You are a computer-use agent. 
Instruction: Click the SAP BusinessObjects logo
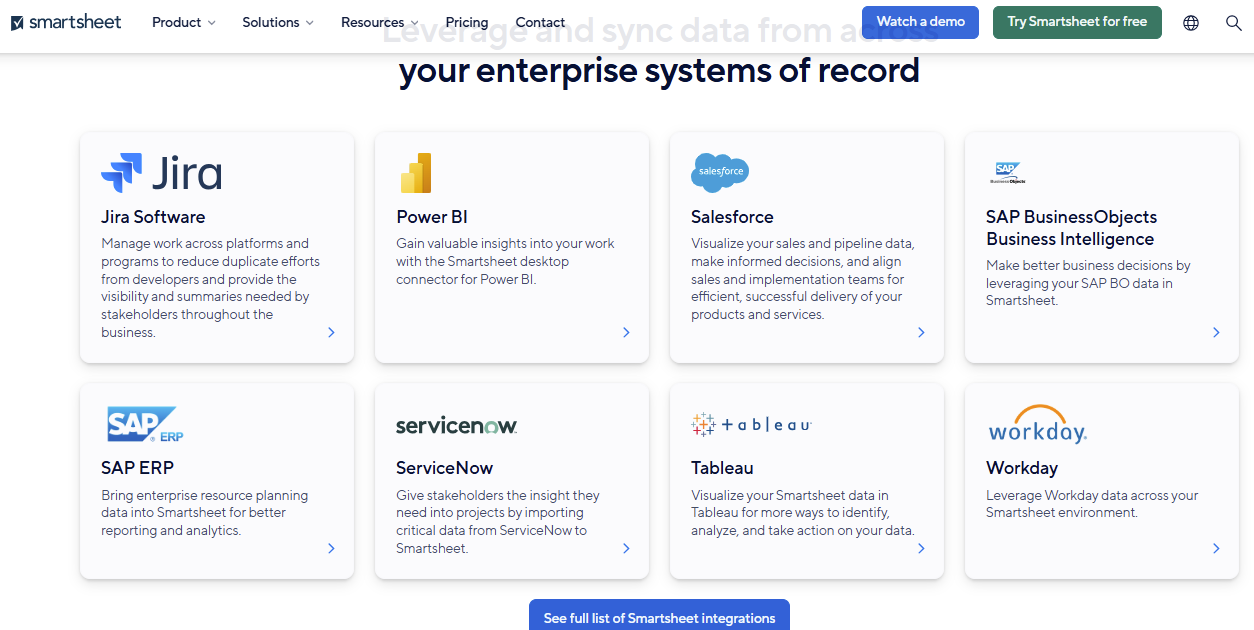1008,173
